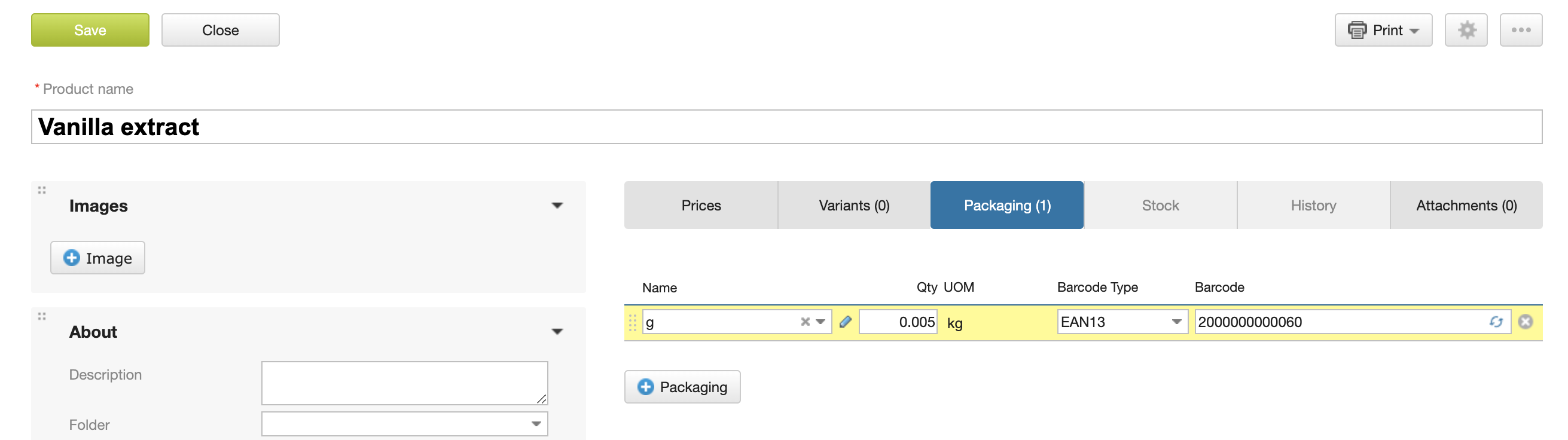Screen dimensions: 1568x440
Task: Click the quantity field showing 0.005
Action: (x=898, y=322)
